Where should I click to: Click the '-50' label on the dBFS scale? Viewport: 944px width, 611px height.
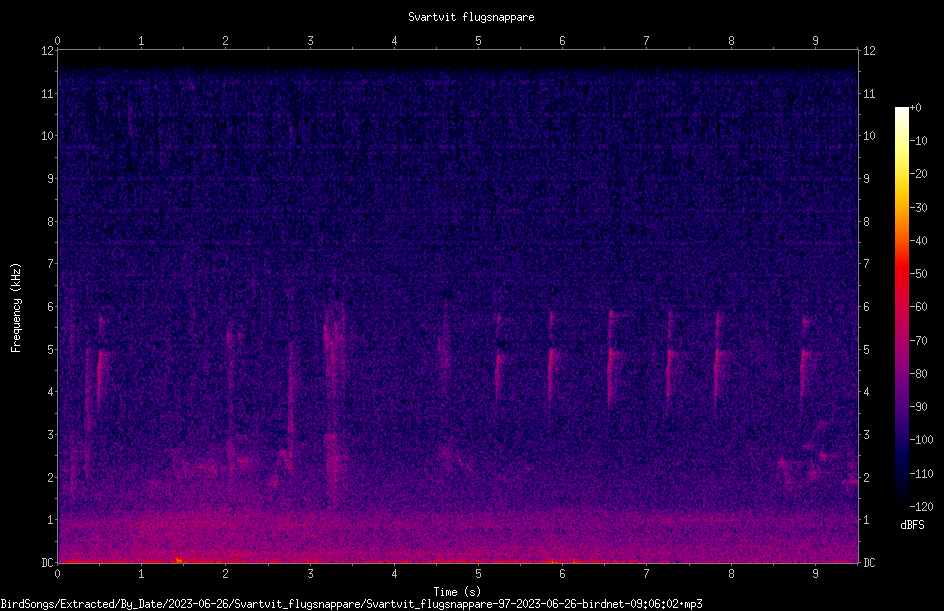(x=918, y=274)
